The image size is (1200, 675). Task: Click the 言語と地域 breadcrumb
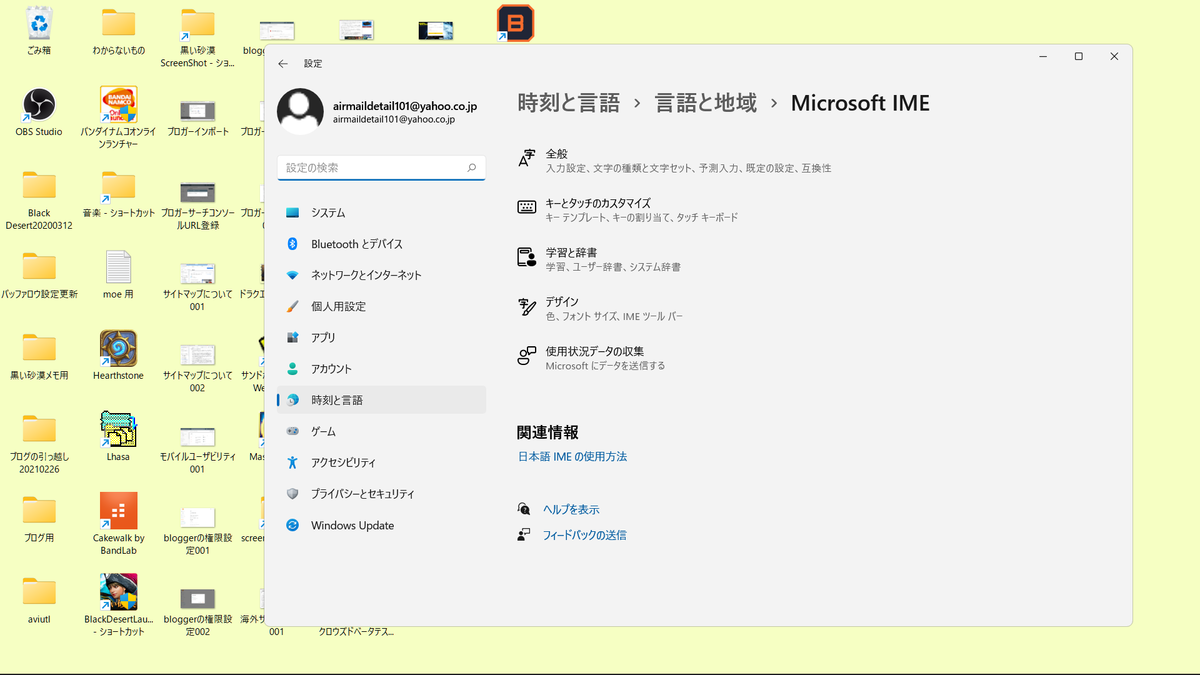click(x=706, y=102)
